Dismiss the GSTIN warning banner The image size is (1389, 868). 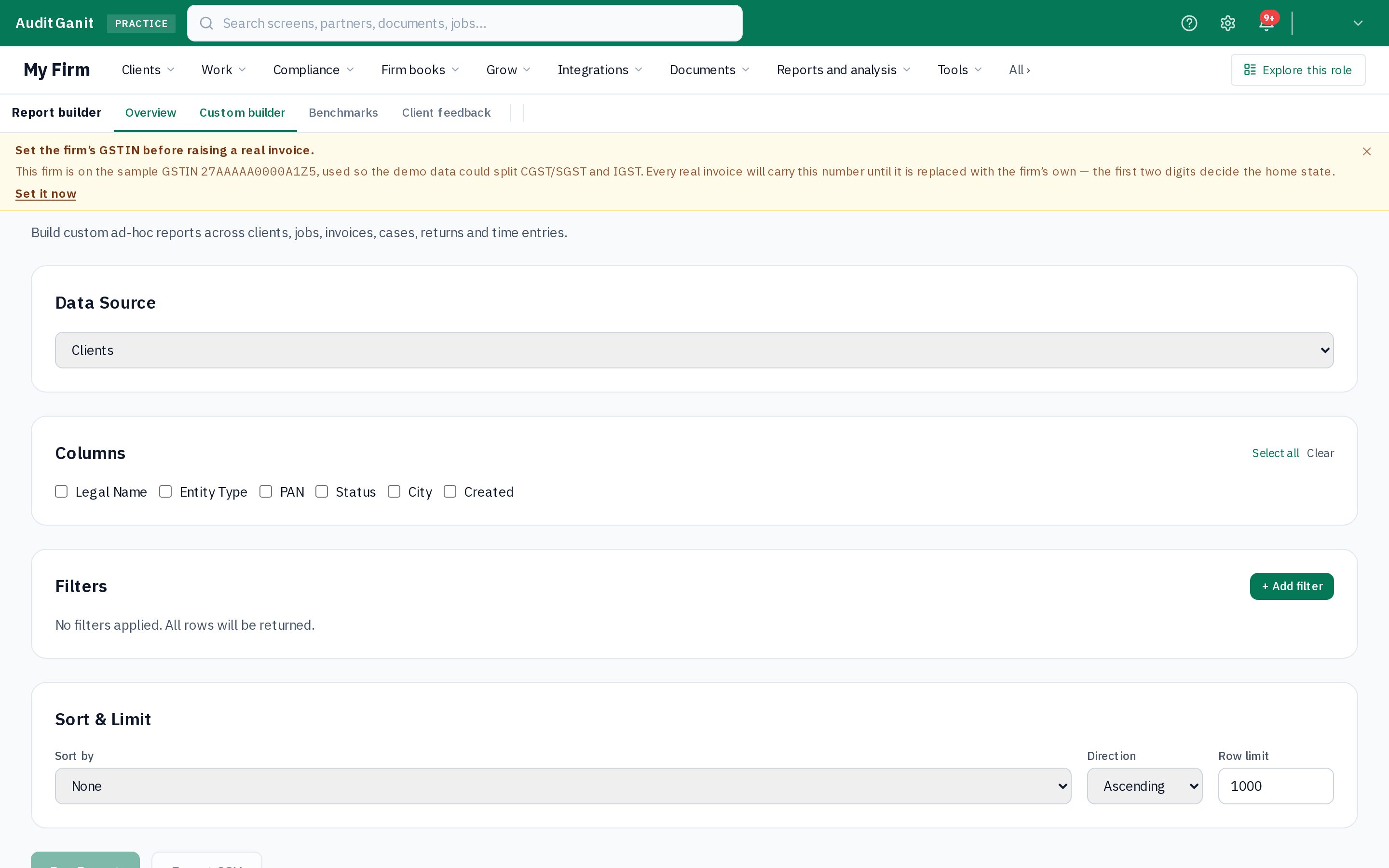1366,151
